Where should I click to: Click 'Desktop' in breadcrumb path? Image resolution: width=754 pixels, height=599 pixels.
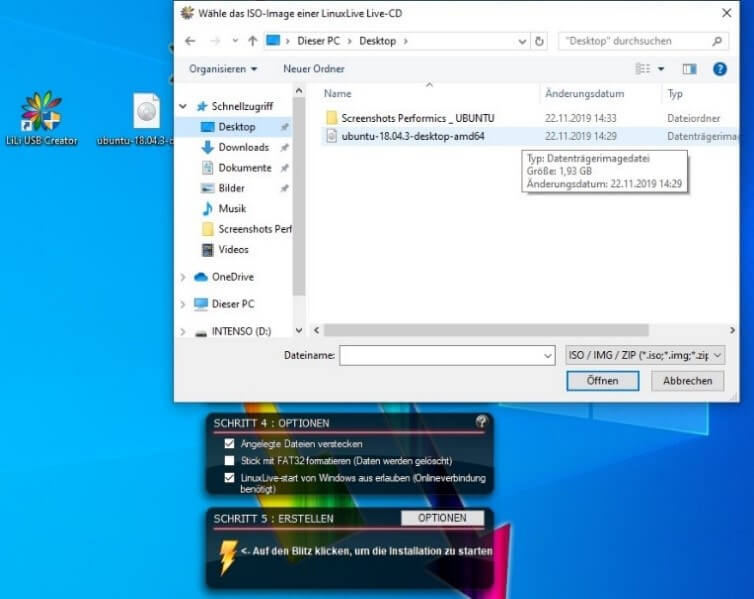[377, 41]
